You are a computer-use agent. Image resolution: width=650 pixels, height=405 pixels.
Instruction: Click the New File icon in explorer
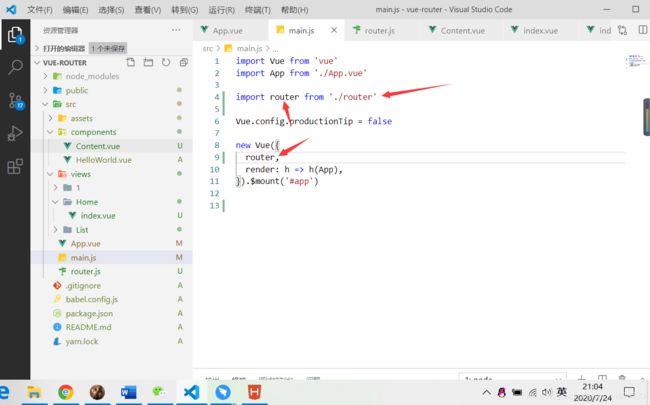tap(131, 62)
